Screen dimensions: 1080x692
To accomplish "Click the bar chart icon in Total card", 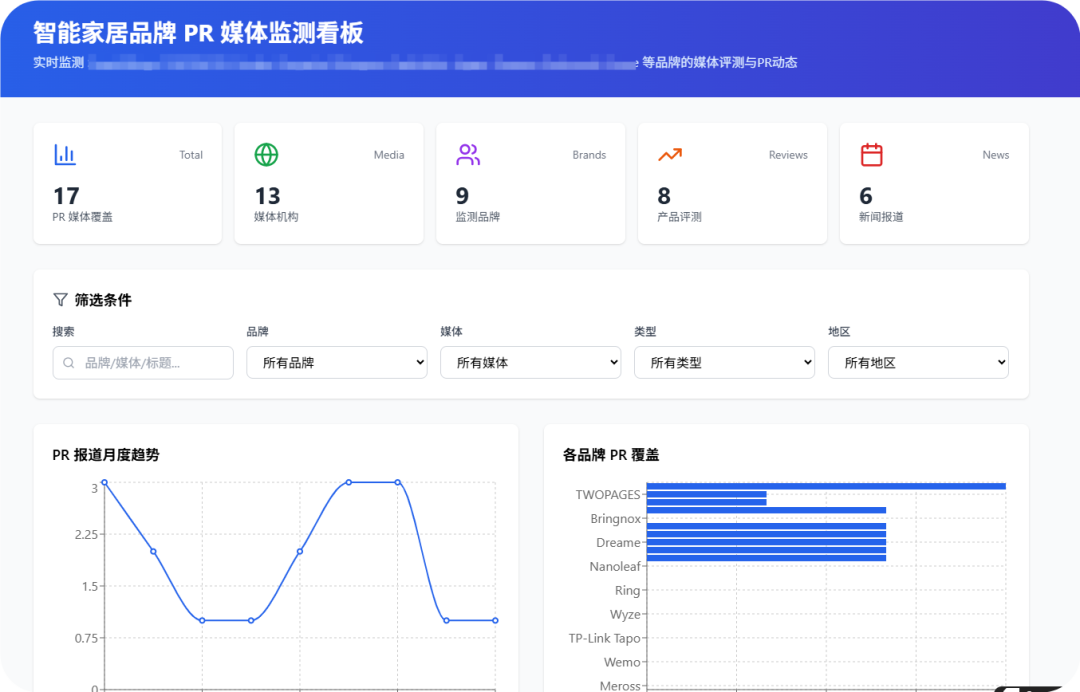I will [65, 155].
